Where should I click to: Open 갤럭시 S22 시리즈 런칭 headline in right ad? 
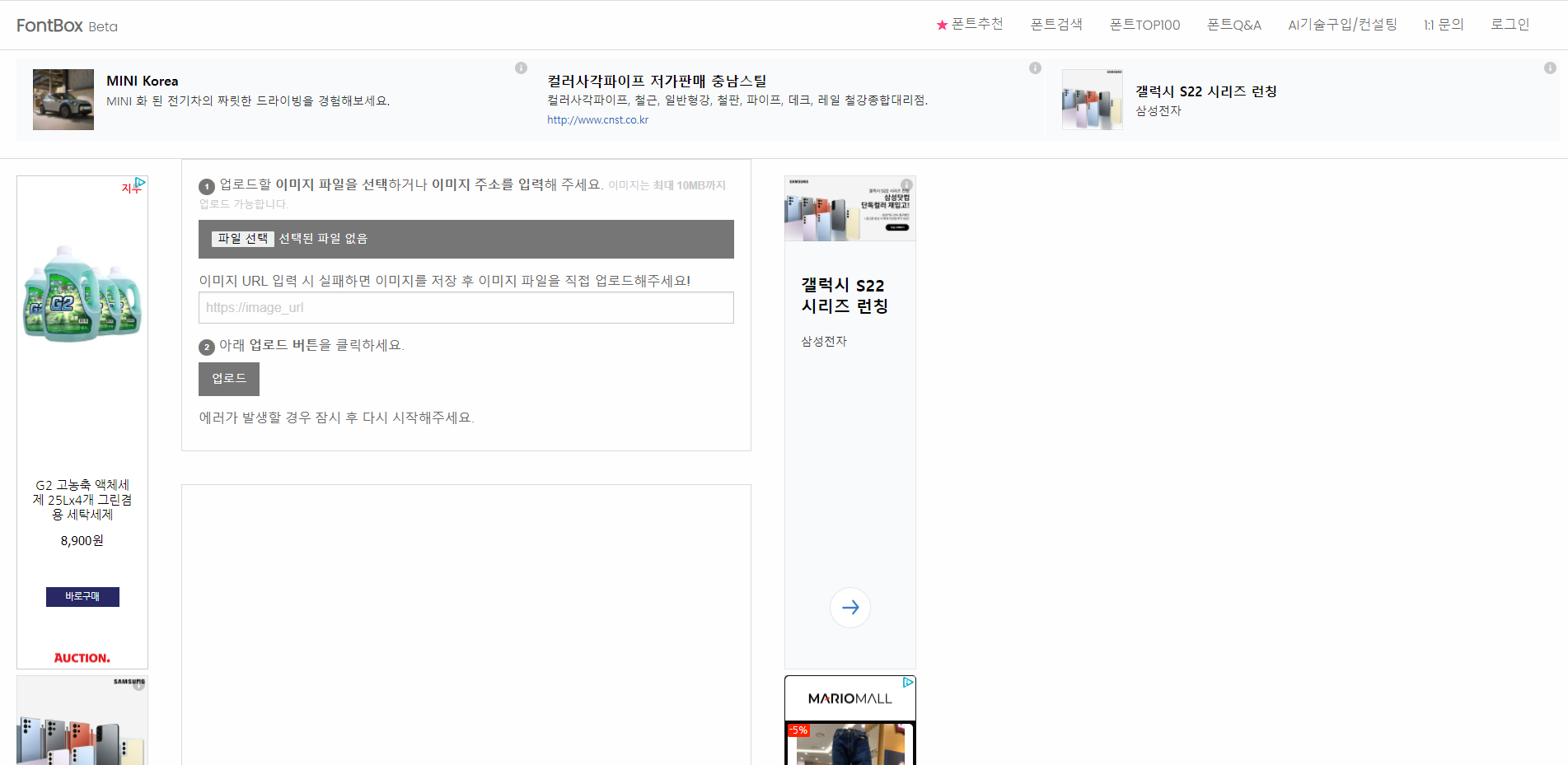click(845, 296)
